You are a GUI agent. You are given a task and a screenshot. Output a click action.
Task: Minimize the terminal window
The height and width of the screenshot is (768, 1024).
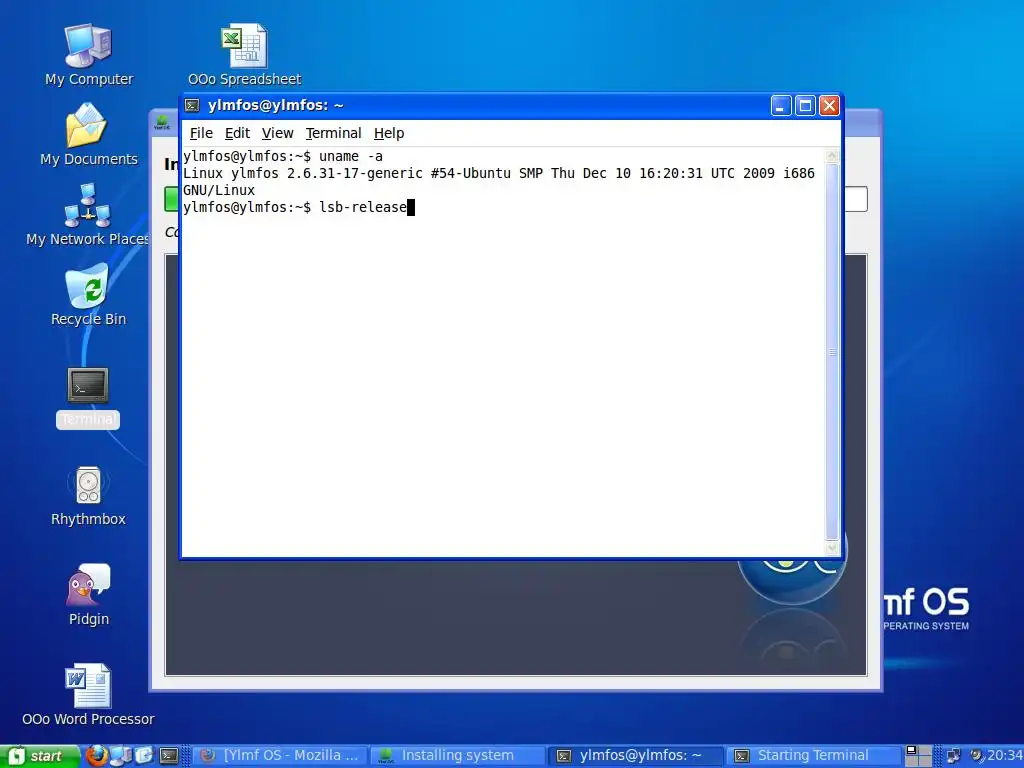point(781,105)
